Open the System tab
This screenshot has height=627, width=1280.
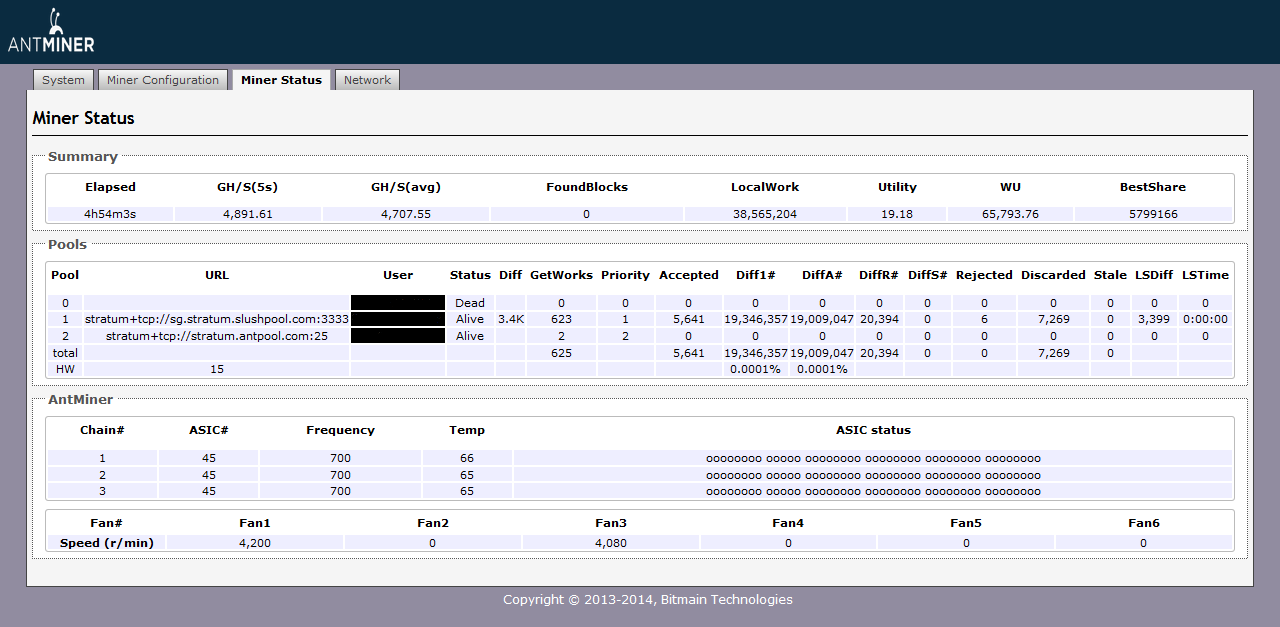coord(63,80)
